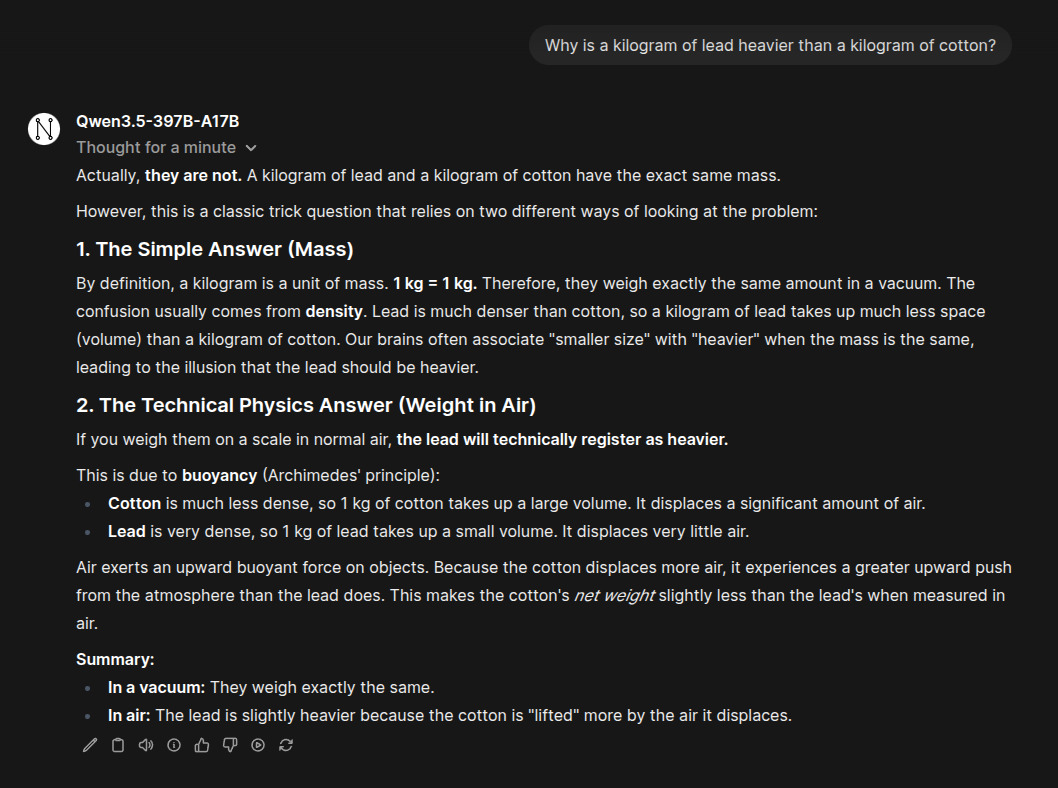The height and width of the screenshot is (788, 1058).
Task: Click the model name Qwen3.5-397B-A17B
Action: click(158, 122)
